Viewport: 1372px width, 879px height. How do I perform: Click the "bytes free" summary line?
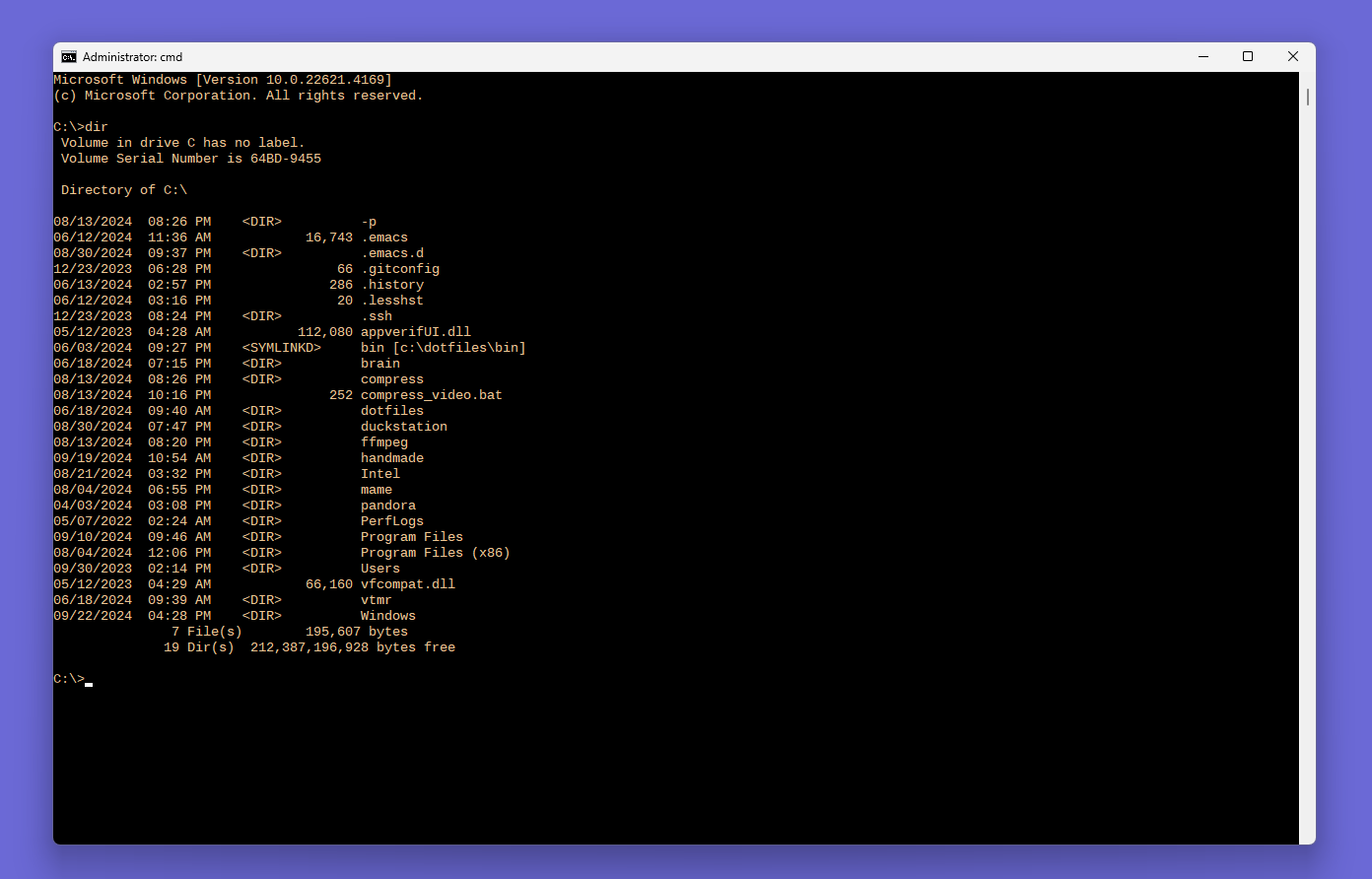tap(309, 647)
